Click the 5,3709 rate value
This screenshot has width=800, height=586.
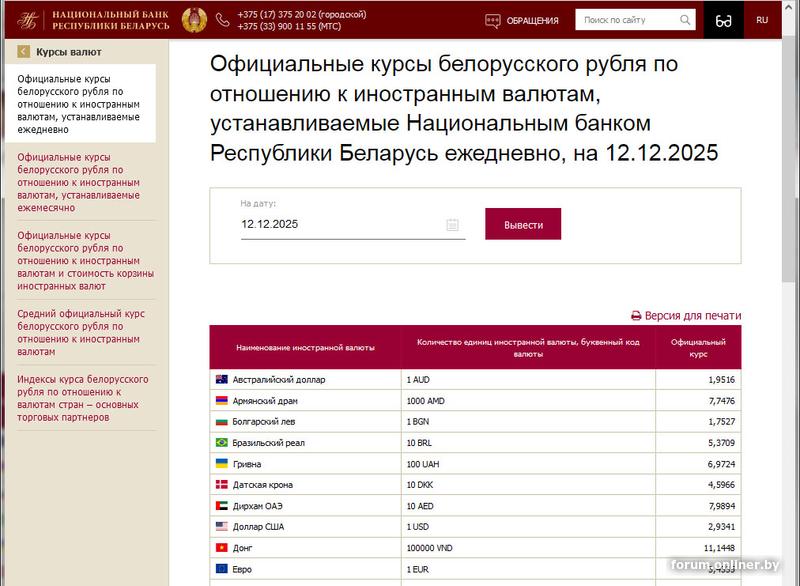coord(721,443)
